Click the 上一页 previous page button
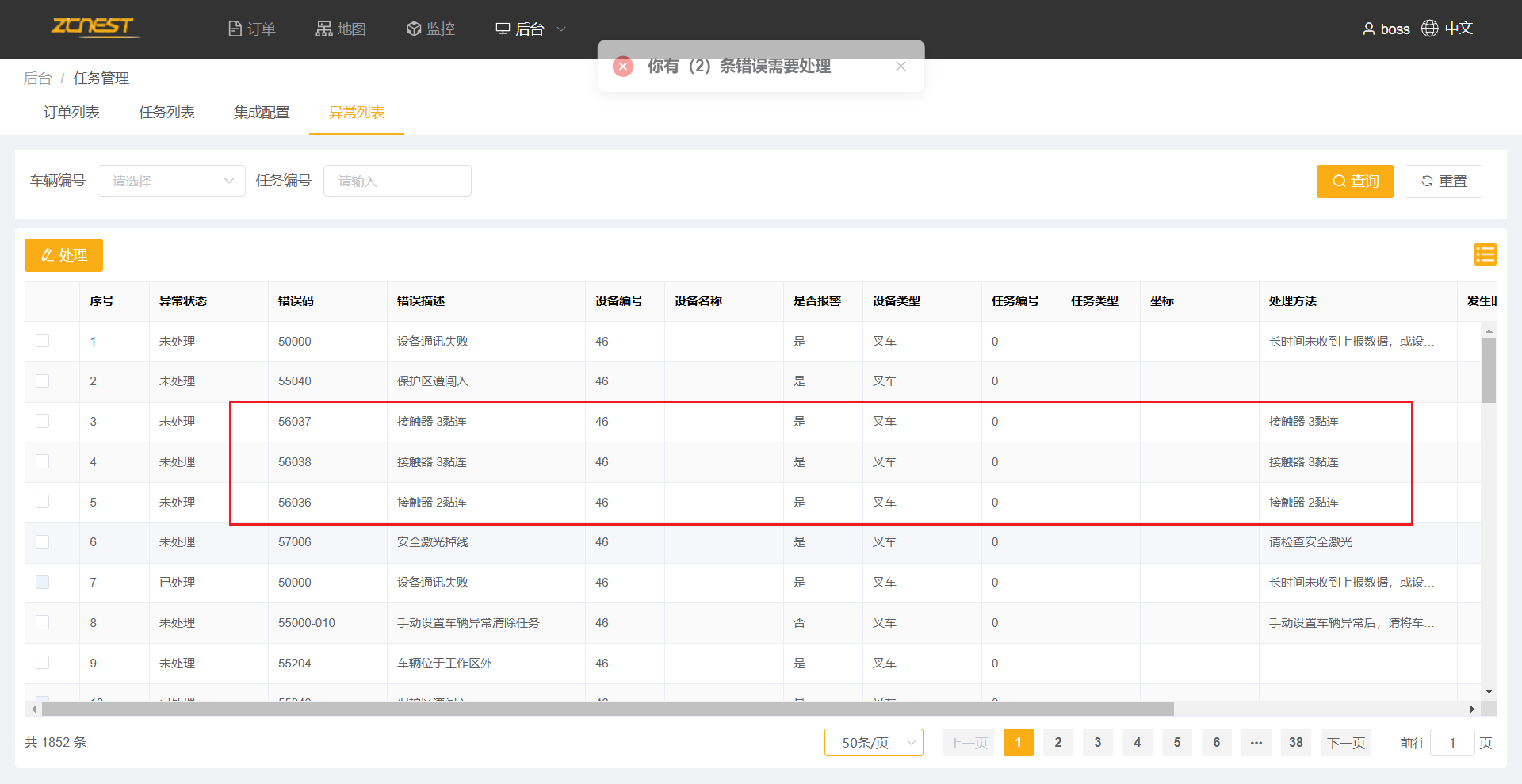The height and width of the screenshot is (784, 1522). pos(969,743)
